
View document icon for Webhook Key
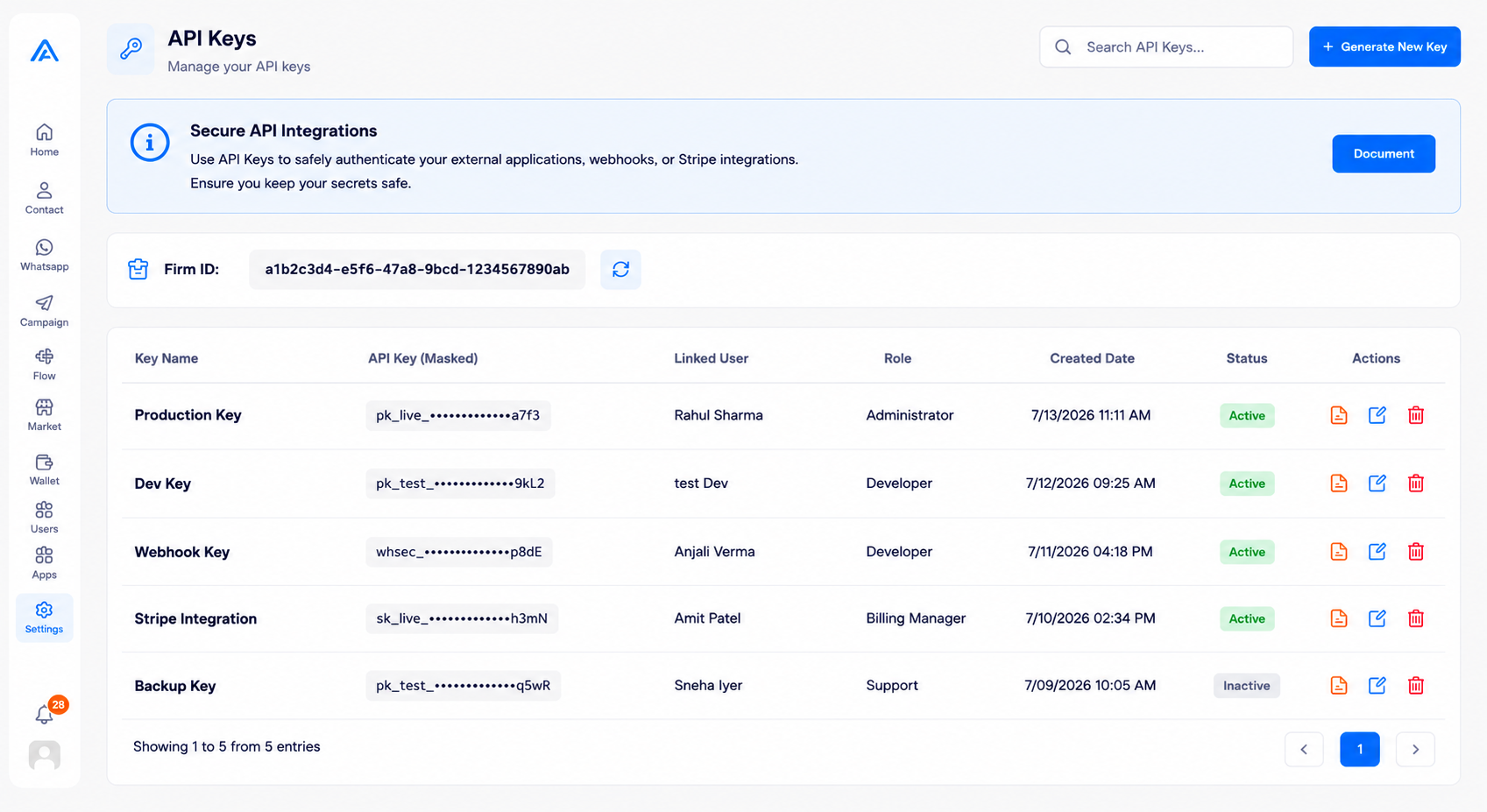[x=1338, y=551]
